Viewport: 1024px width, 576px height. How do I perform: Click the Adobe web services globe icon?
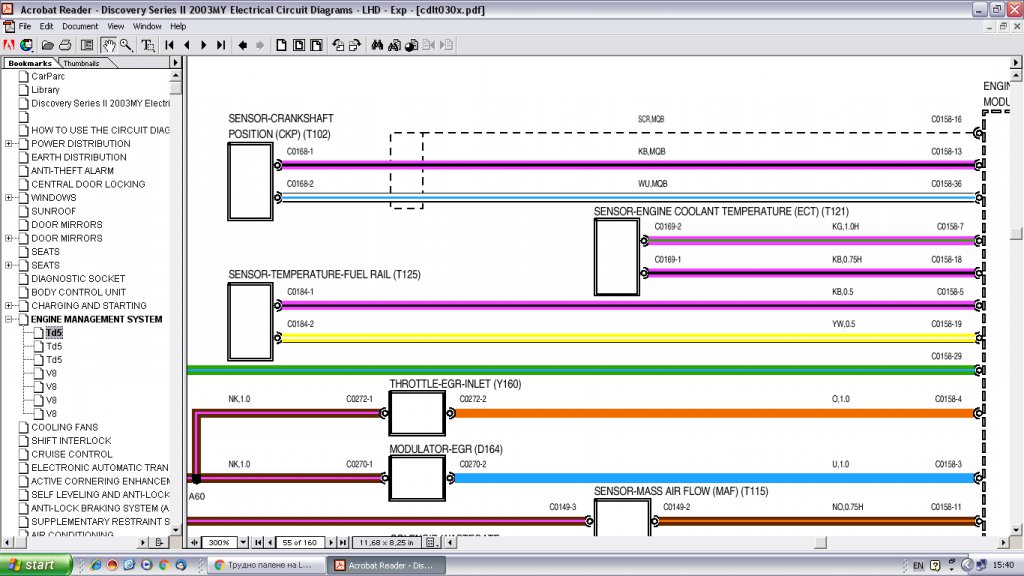[26, 45]
